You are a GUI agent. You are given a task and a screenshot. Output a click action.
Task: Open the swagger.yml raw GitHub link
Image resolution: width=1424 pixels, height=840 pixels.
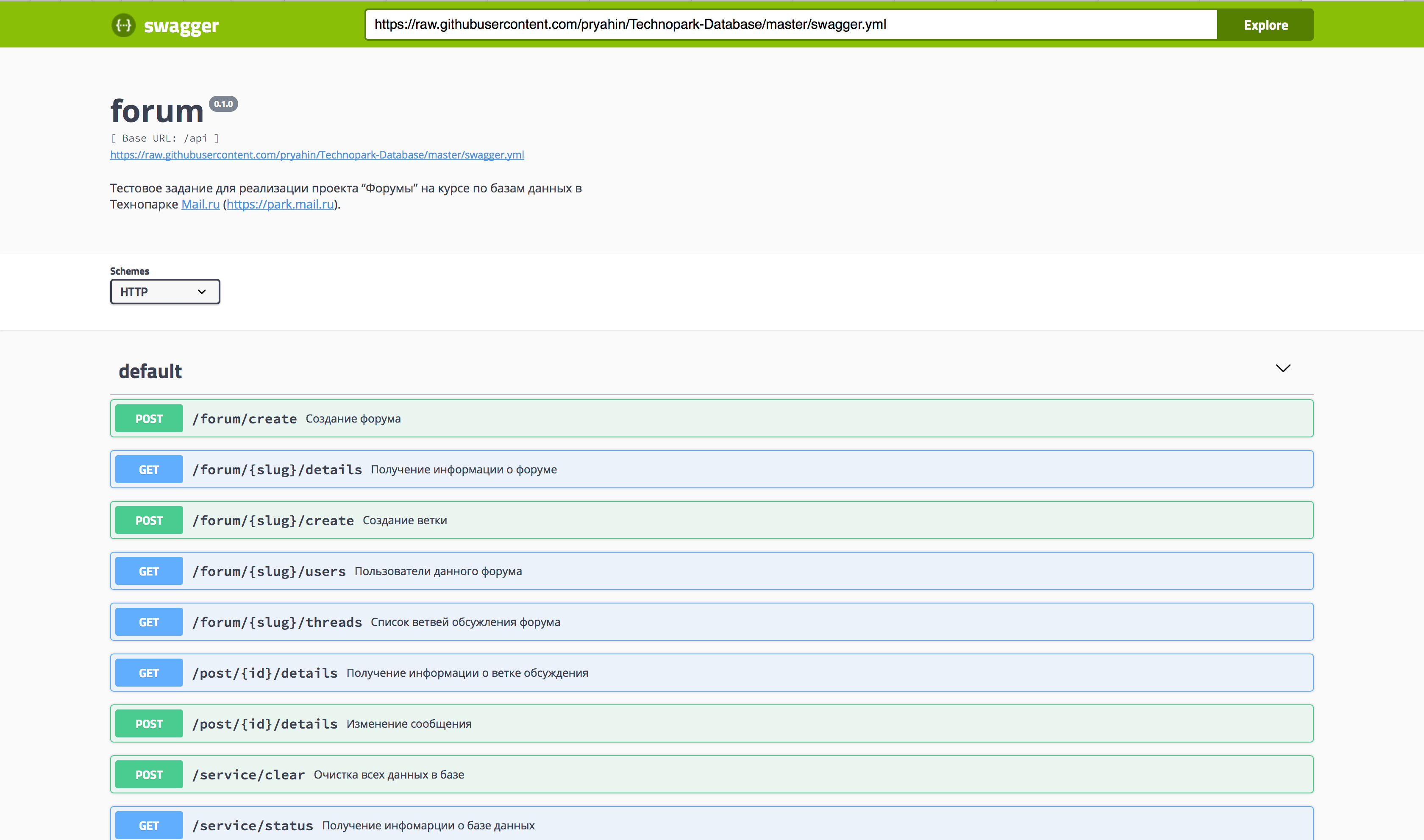(x=317, y=155)
